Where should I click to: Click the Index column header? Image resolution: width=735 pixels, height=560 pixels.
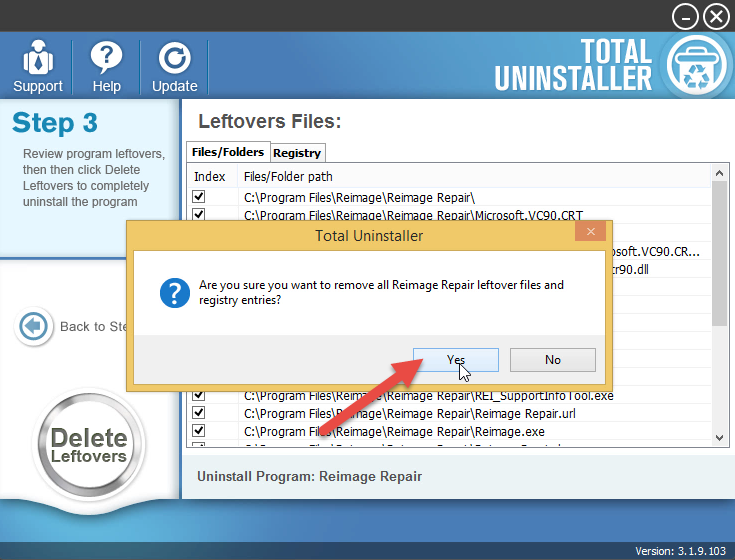pyautogui.click(x=210, y=177)
